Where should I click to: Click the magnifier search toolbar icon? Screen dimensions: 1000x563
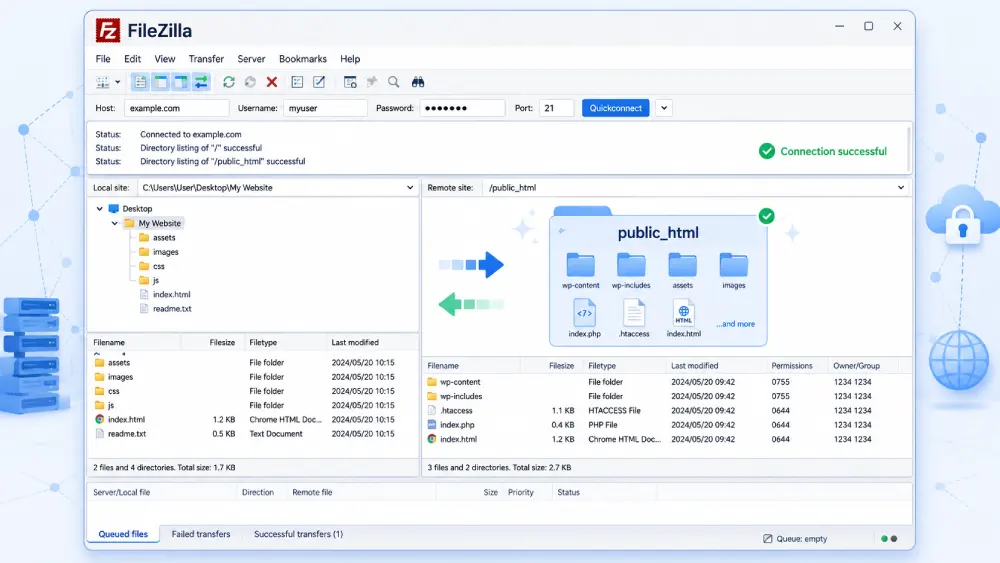pyautogui.click(x=393, y=82)
